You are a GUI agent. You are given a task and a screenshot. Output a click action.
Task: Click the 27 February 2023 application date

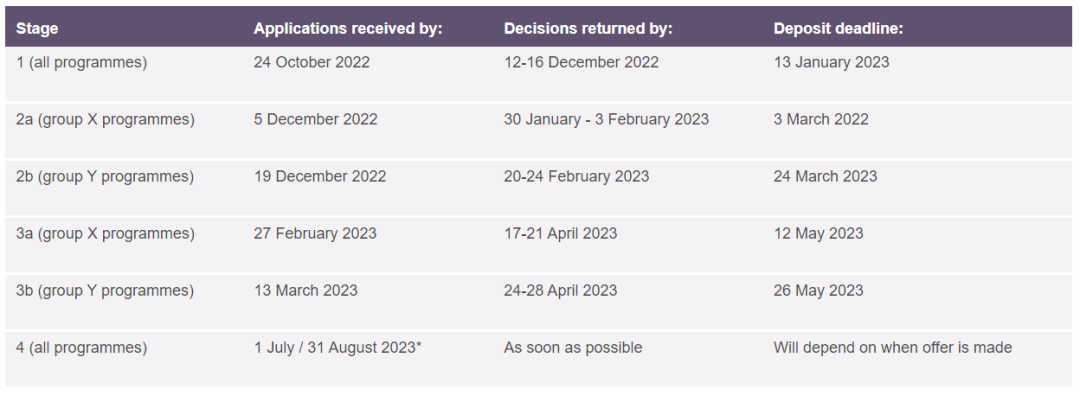point(315,234)
